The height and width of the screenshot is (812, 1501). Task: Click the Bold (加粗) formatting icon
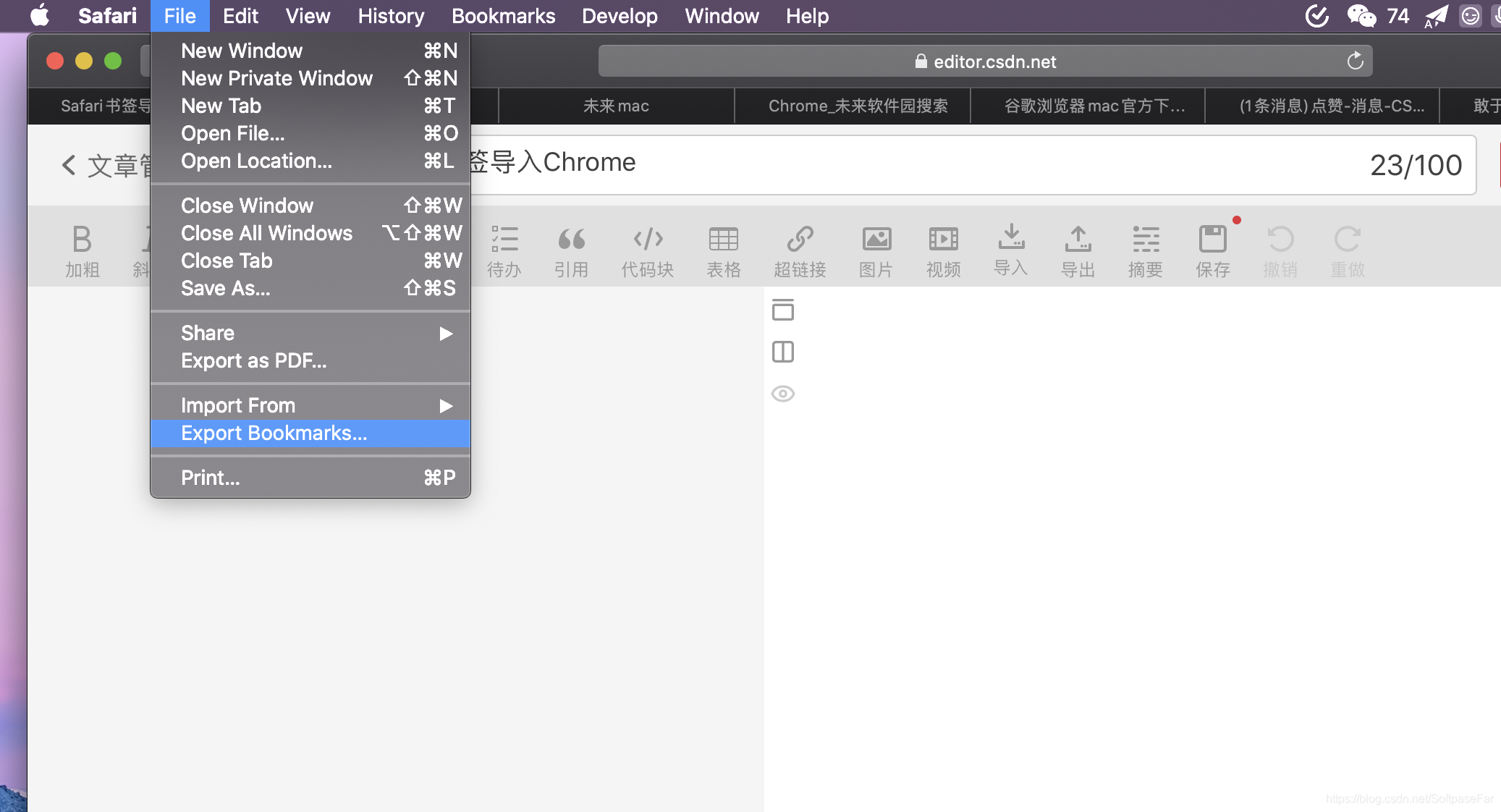pos(82,250)
